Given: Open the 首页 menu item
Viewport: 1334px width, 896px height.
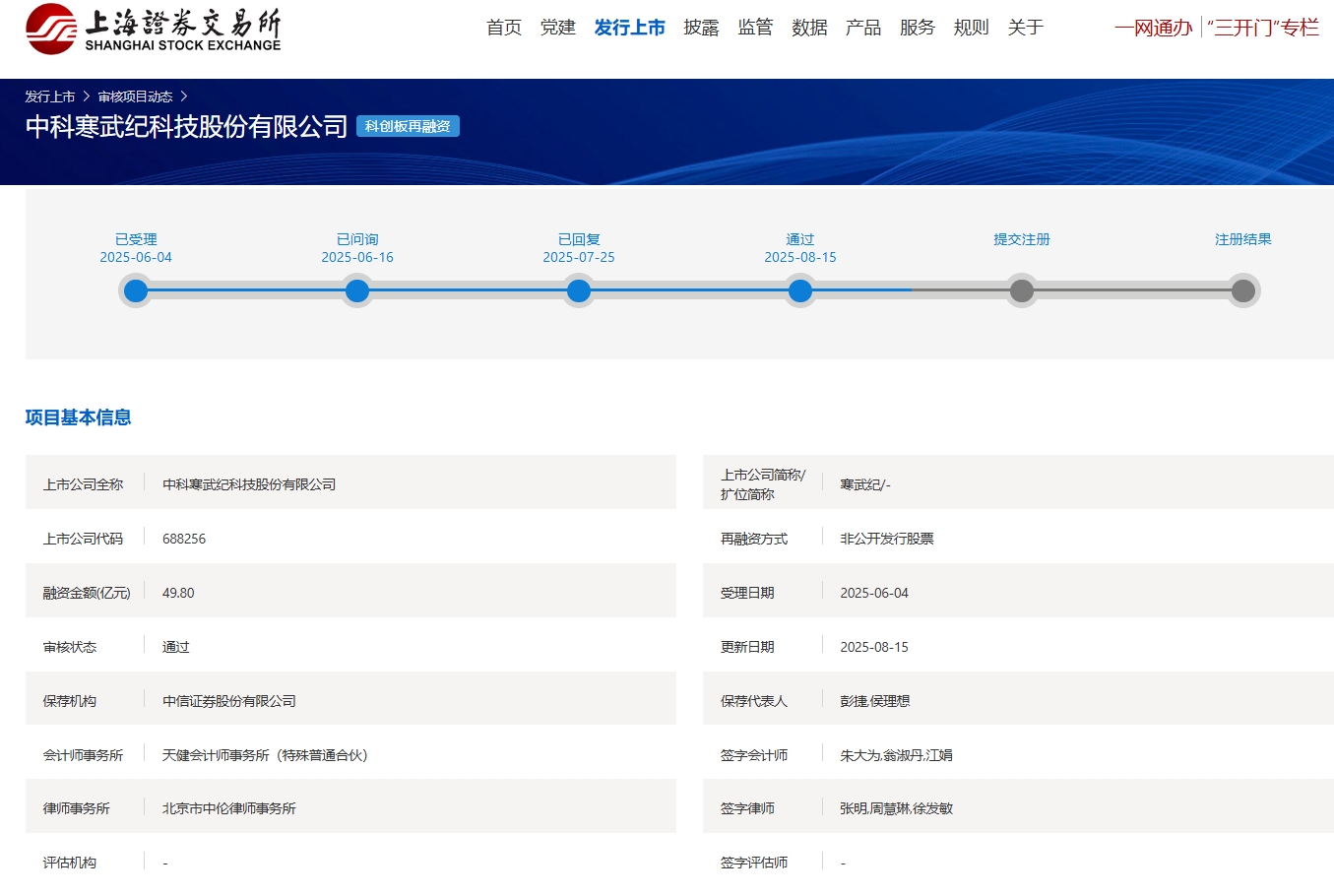Looking at the screenshot, I should point(504,28).
